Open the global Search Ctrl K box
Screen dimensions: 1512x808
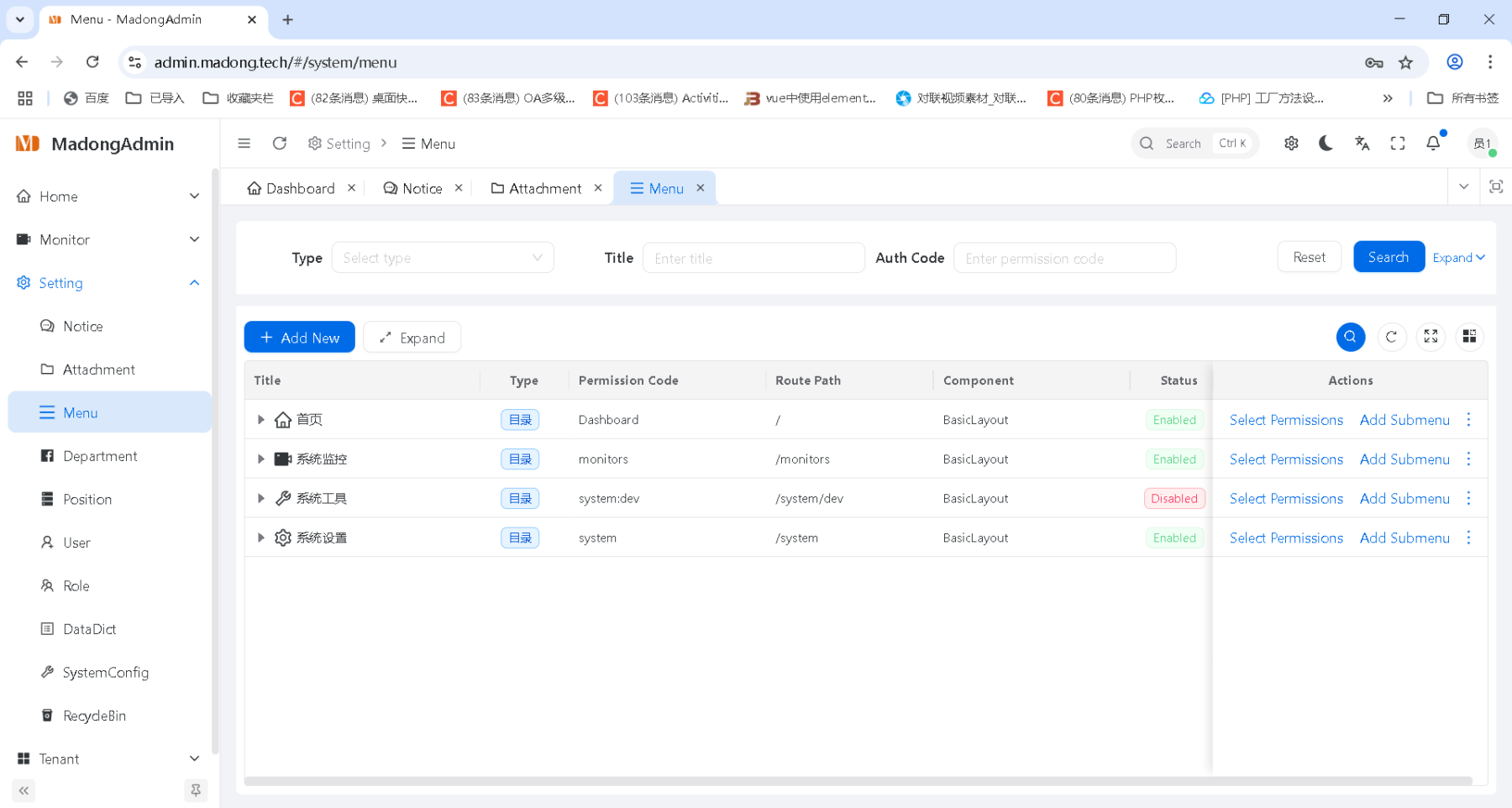(x=1194, y=144)
